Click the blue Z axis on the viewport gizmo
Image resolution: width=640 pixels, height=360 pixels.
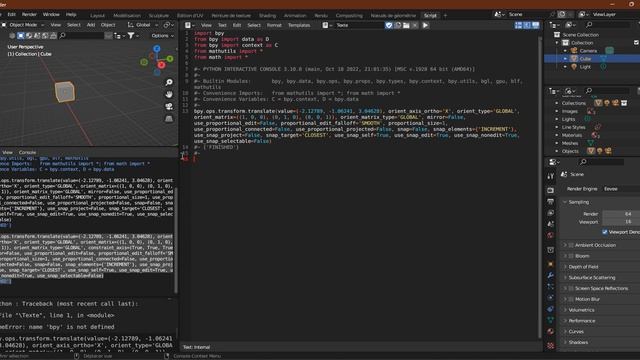[157, 49]
